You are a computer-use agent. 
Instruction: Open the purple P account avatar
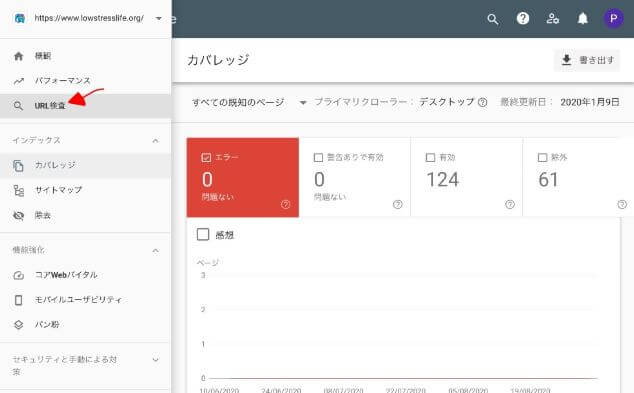[613, 18]
